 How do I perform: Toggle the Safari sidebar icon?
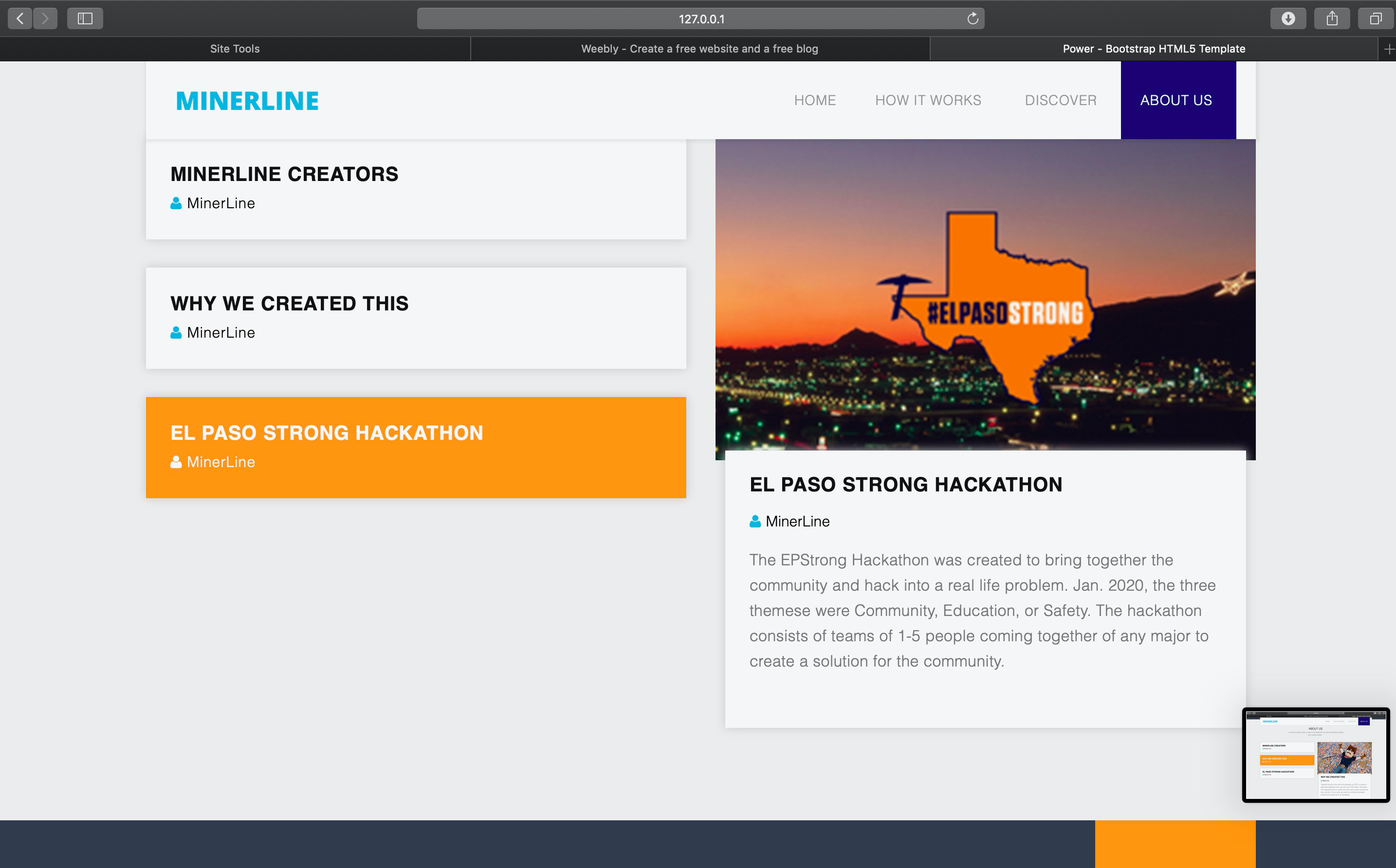point(85,18)
